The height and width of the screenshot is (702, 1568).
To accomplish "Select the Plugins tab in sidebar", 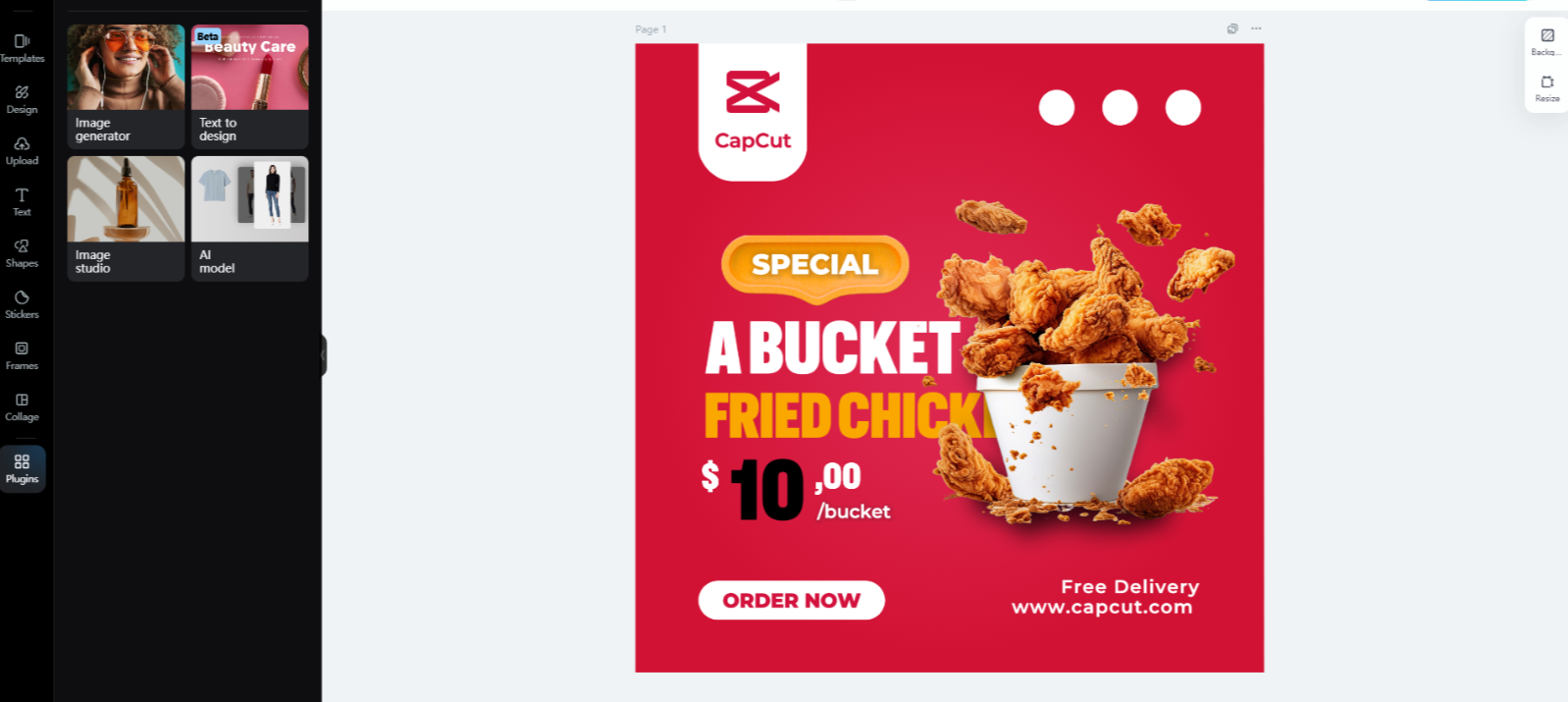I will click(x=22, y=468).
